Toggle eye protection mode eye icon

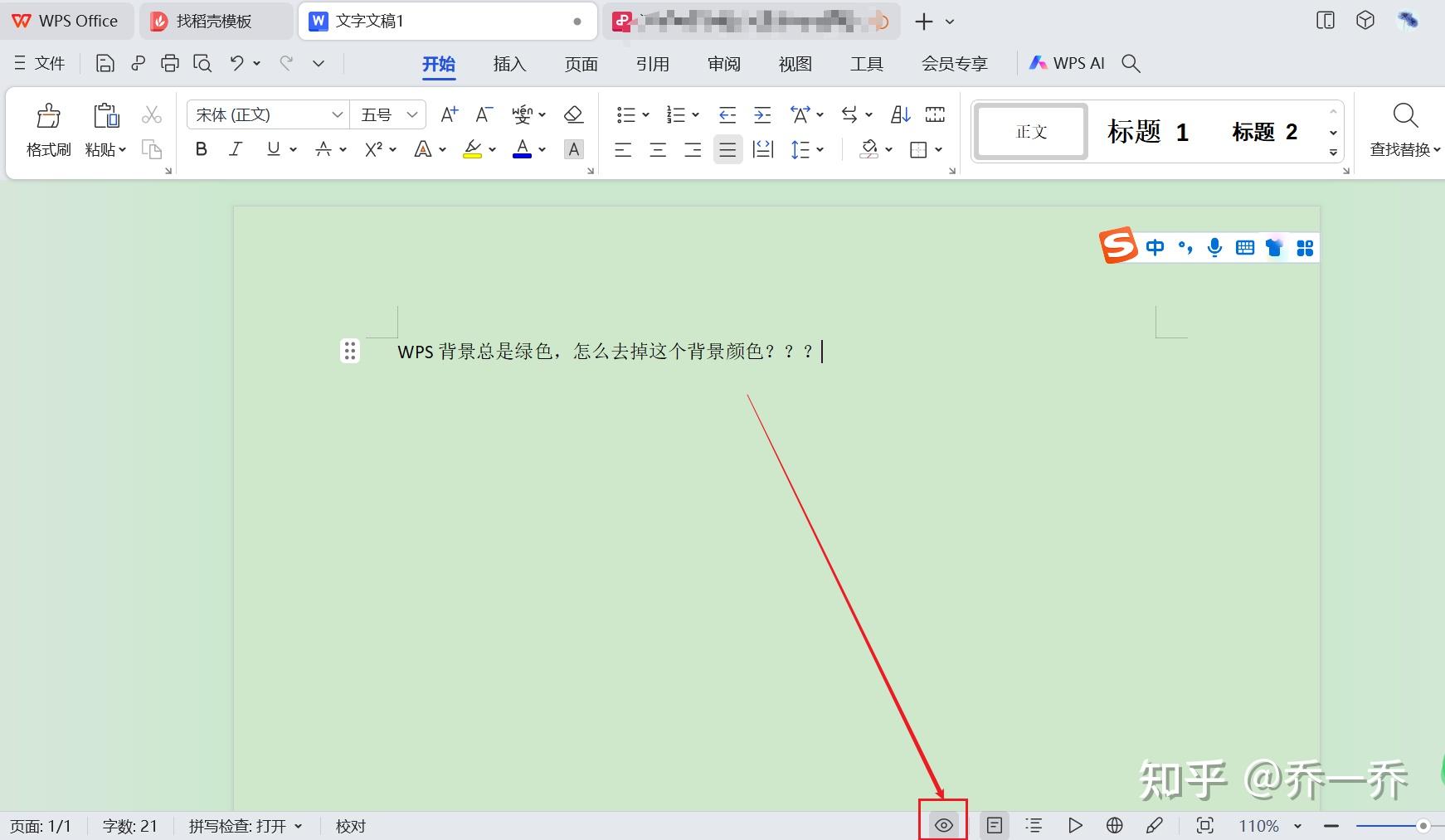click(943, 825)
